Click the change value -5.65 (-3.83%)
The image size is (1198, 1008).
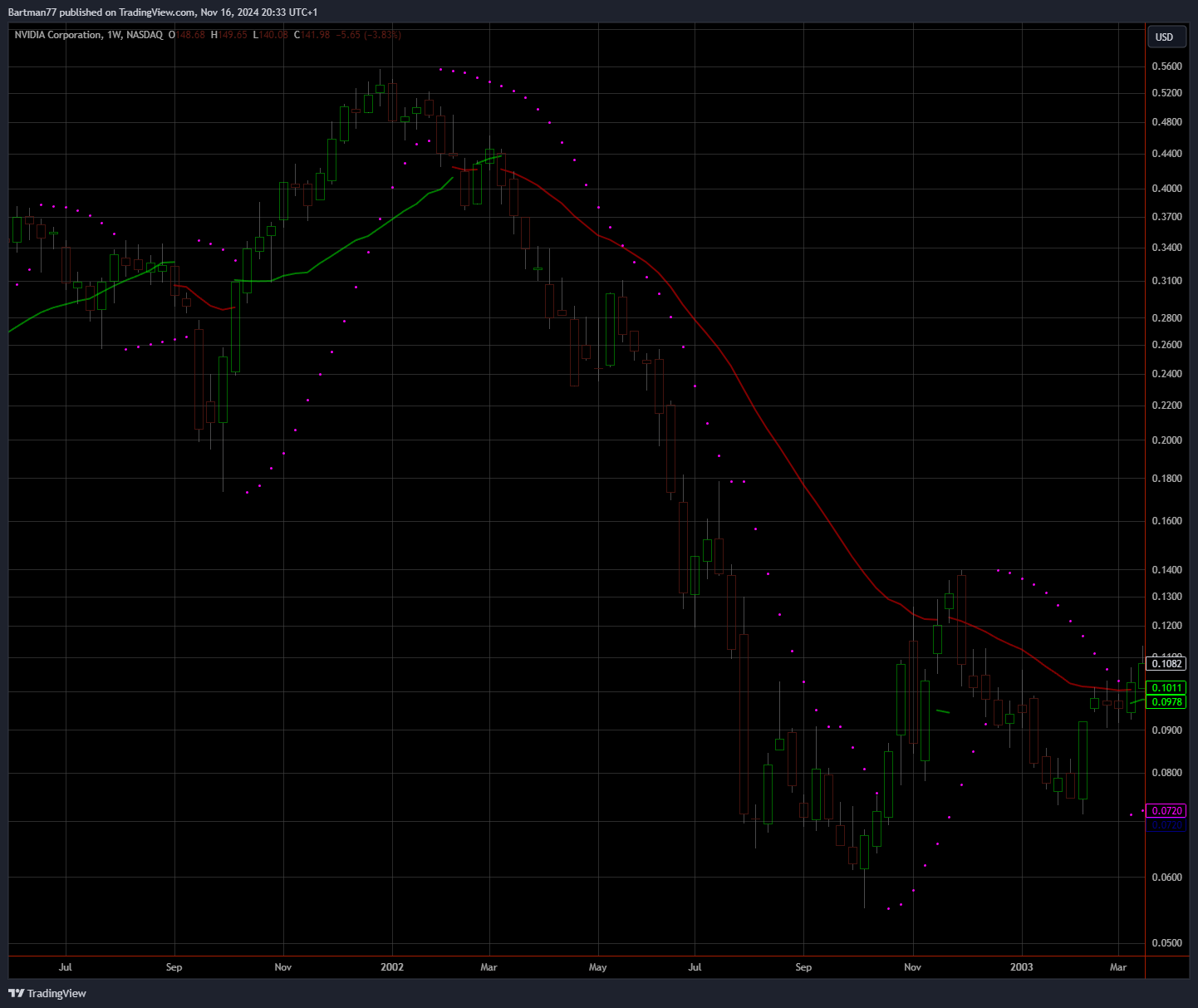coord(369,35)
